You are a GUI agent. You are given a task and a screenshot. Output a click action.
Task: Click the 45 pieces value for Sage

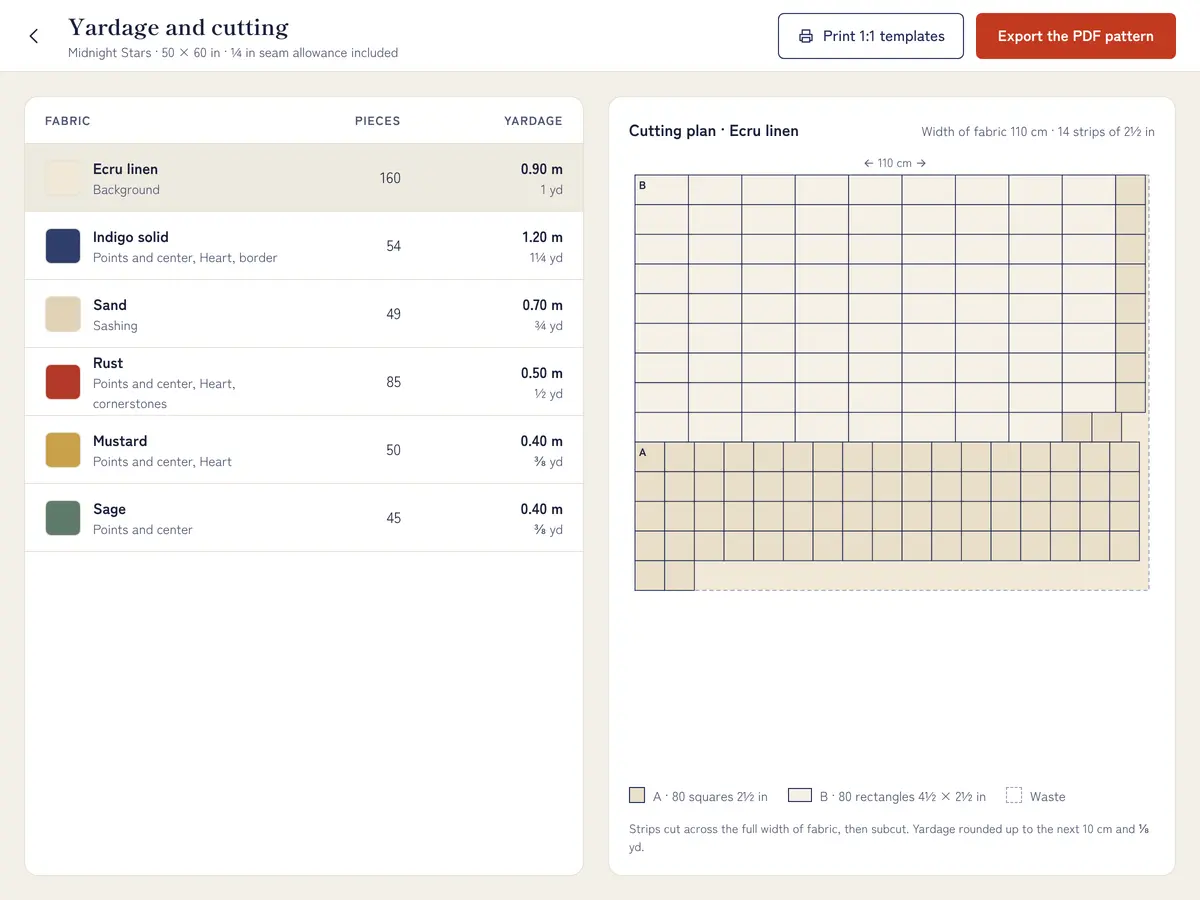393,518
